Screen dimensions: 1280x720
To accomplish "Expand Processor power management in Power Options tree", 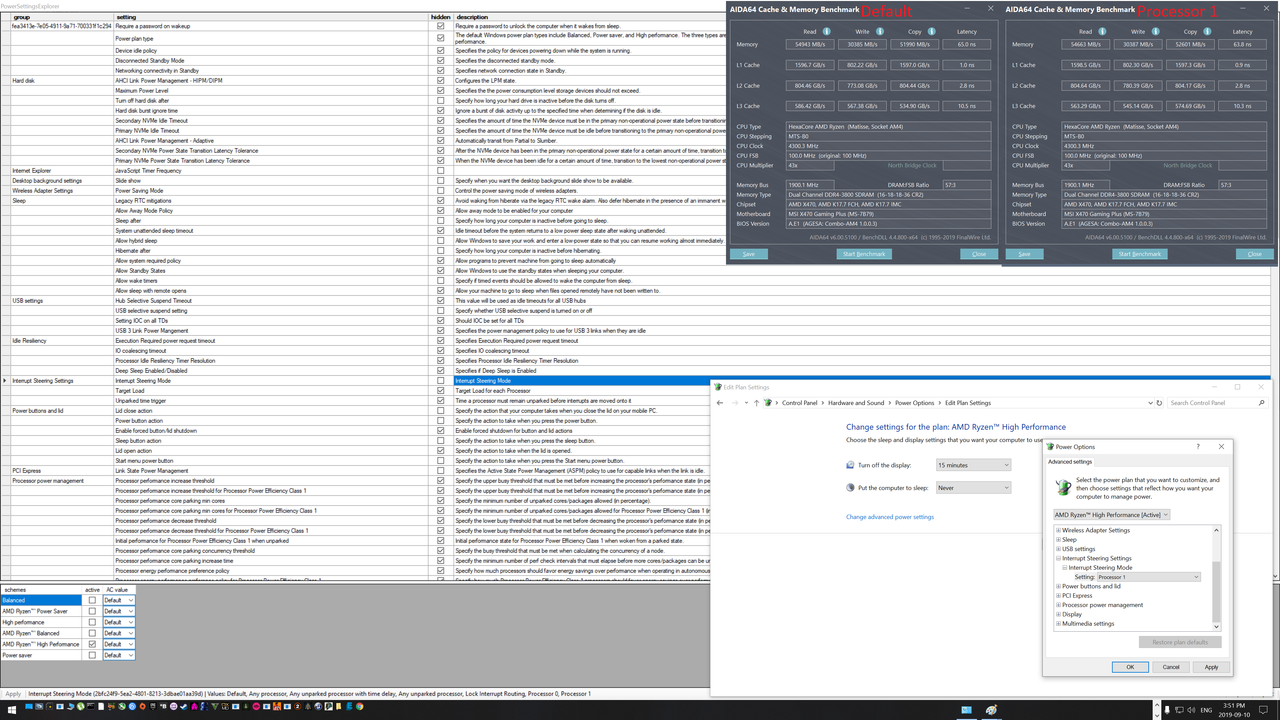I will coord(1059,605).
